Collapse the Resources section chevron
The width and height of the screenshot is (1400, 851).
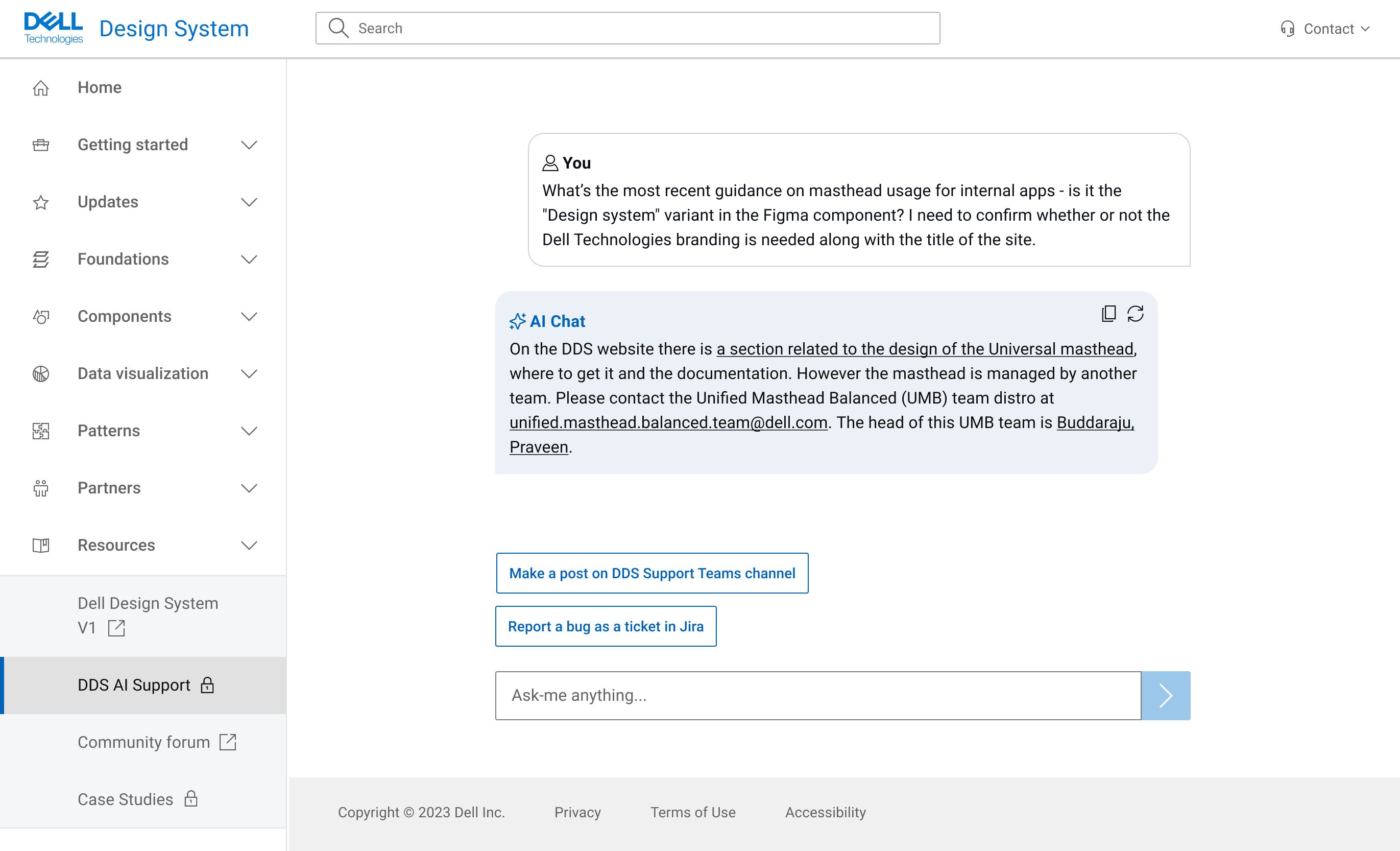pos(249,545)
